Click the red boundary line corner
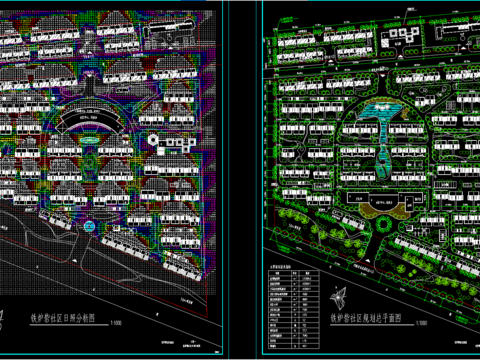The width and height of the screenshot is (480, 360). [207, 316]
